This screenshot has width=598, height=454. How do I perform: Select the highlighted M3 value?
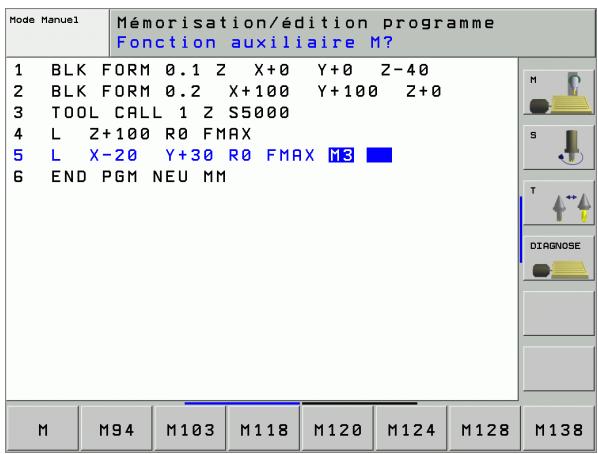(x=341, y=155)
